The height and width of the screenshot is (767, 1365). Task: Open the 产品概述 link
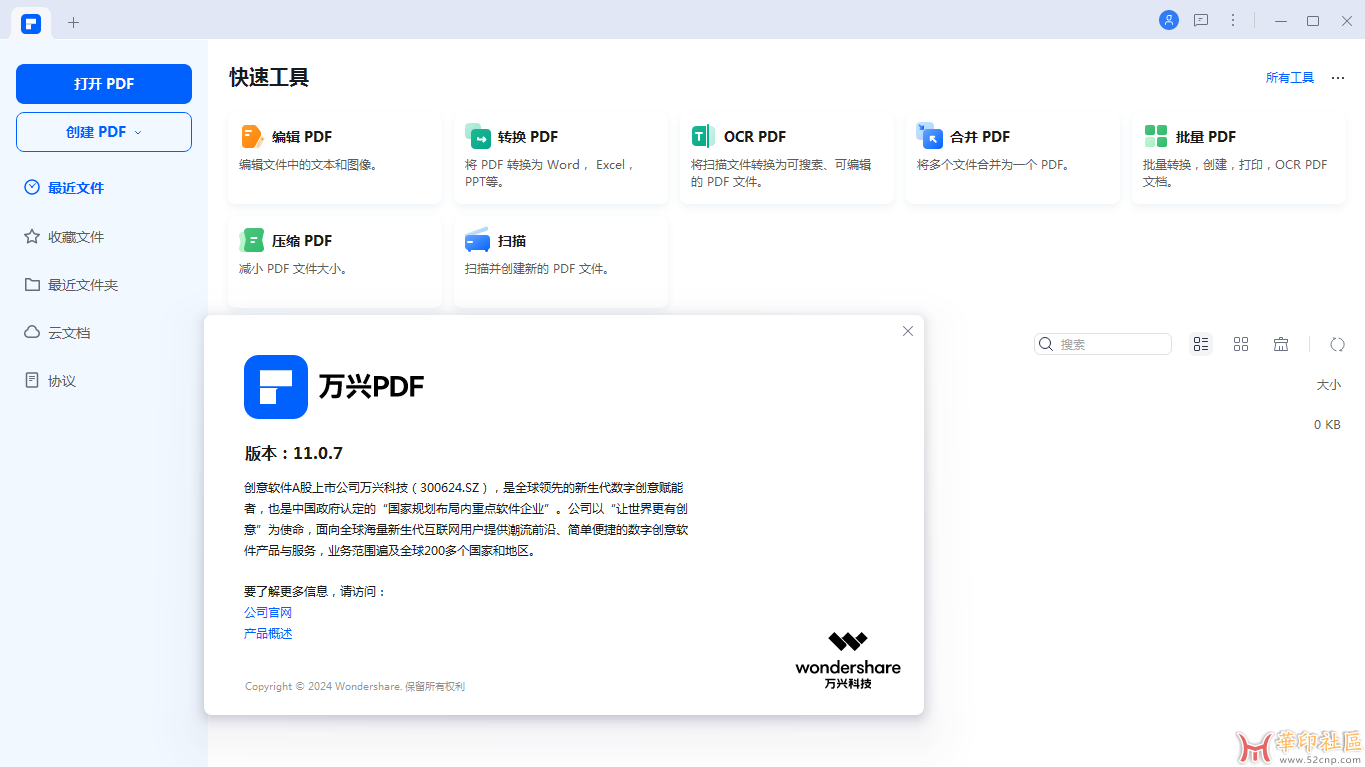pos(268,634)
